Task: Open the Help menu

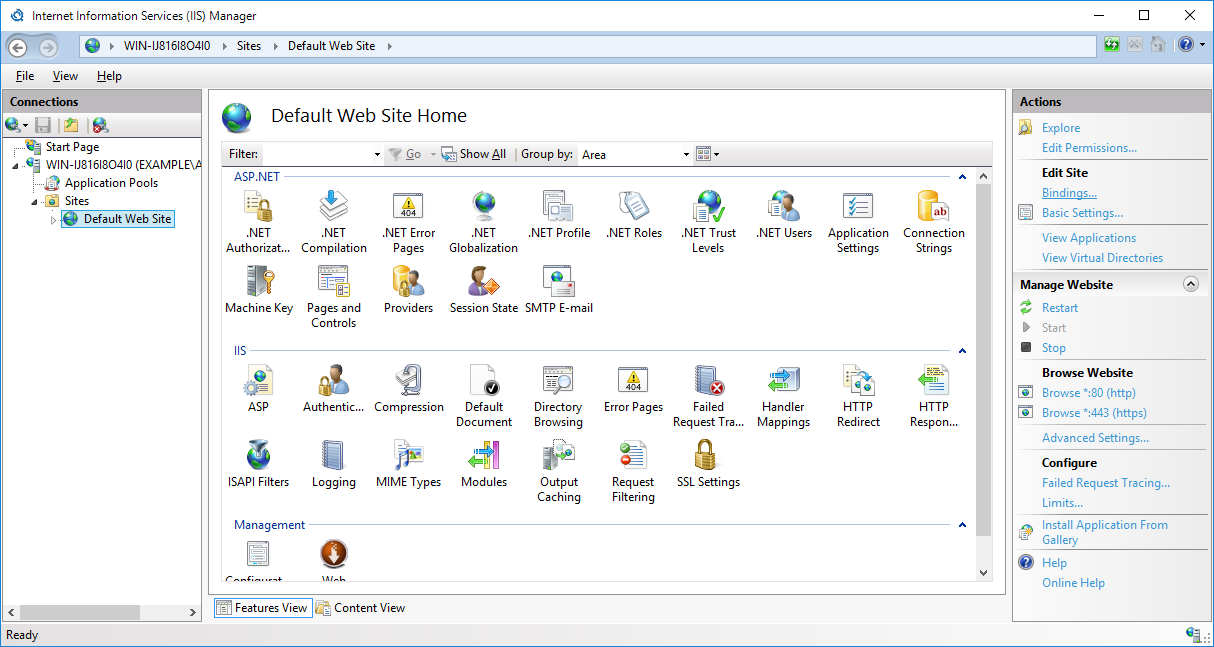Action: click(109, 76)
